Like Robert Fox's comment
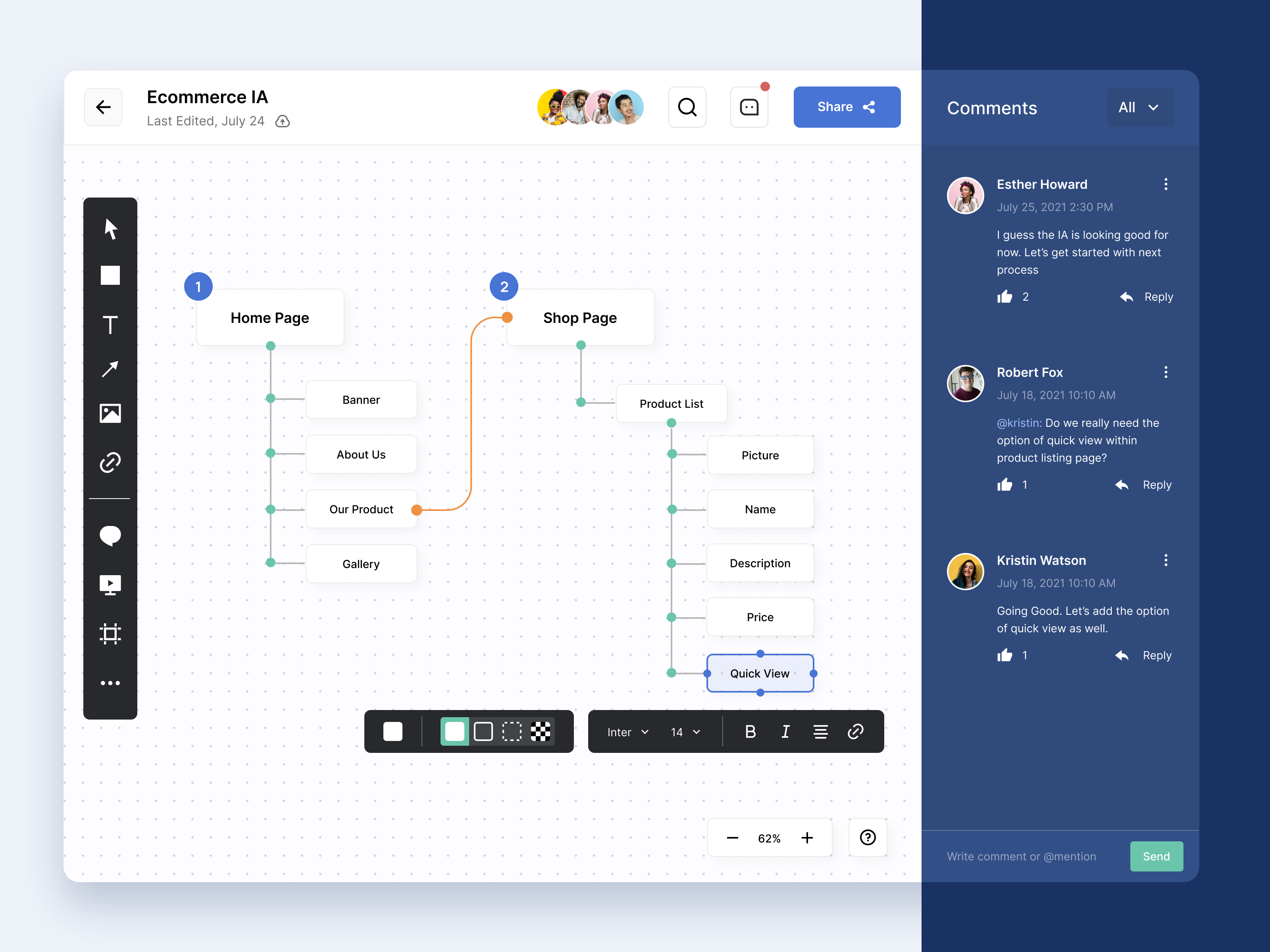The height and width of the screenshot is (952, 1270). pyautogui.click(x=1005, y=484)
